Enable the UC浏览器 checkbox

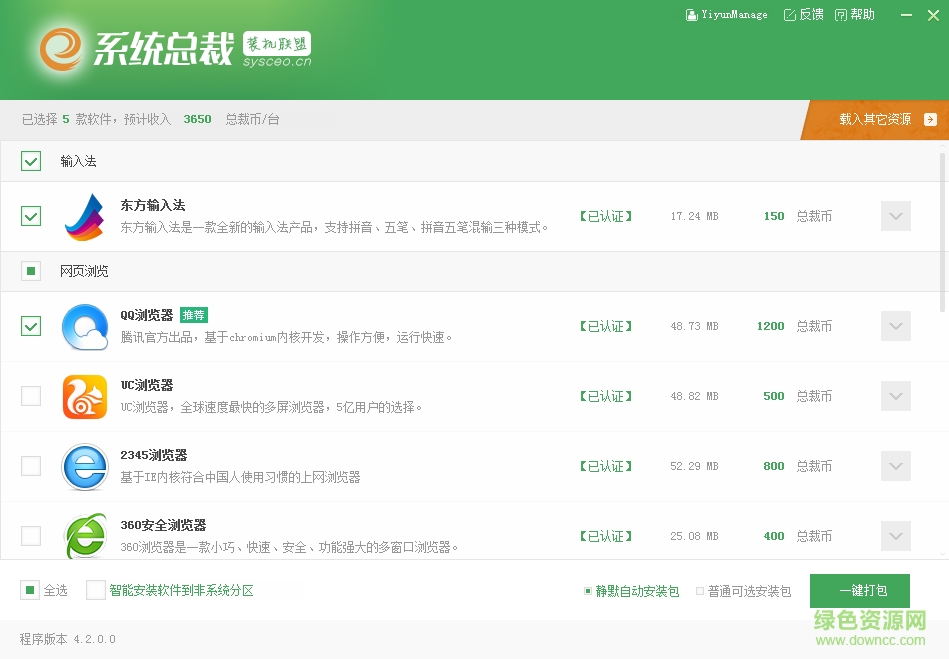30,396
